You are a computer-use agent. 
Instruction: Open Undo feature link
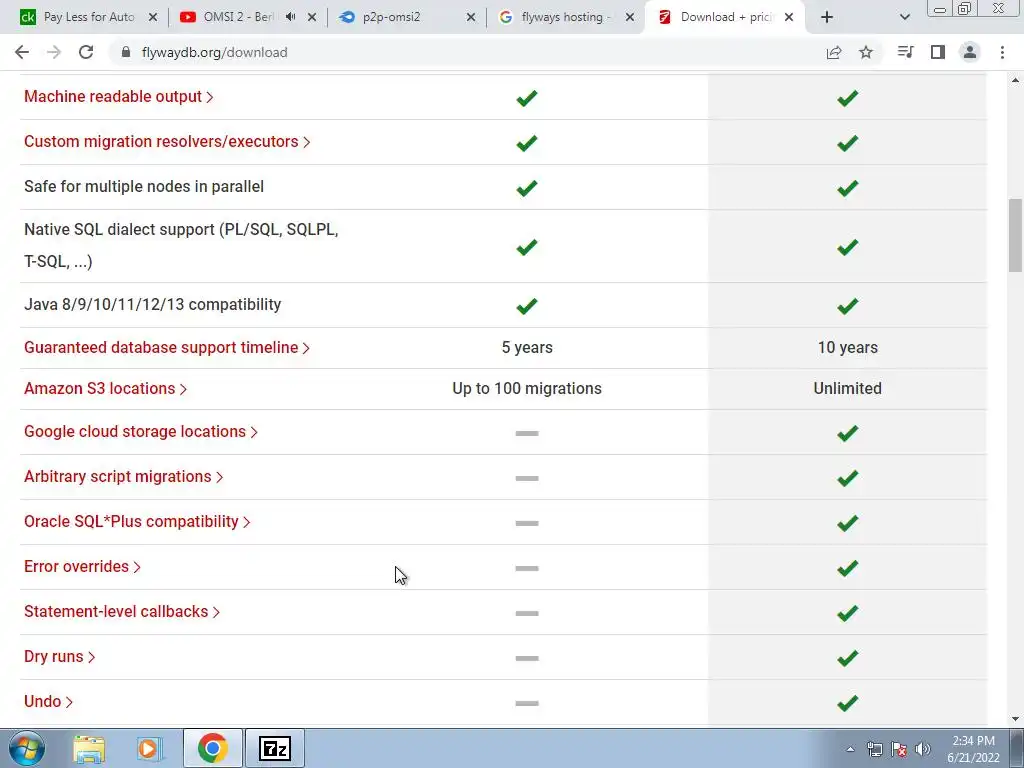[x=48, y=701]
